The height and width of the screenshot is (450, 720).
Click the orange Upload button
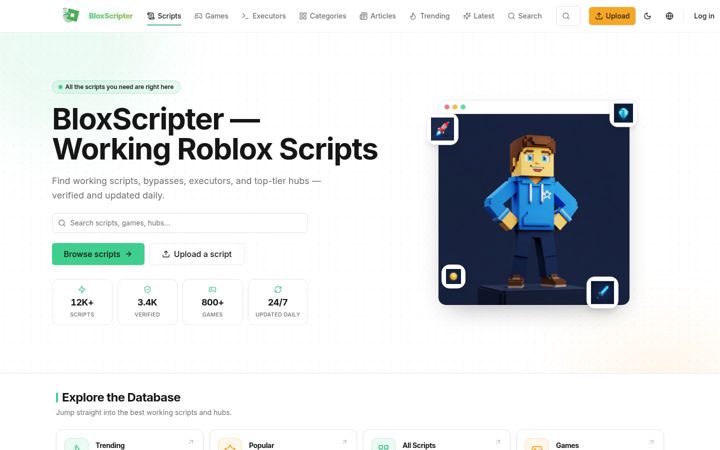(612, 16)
